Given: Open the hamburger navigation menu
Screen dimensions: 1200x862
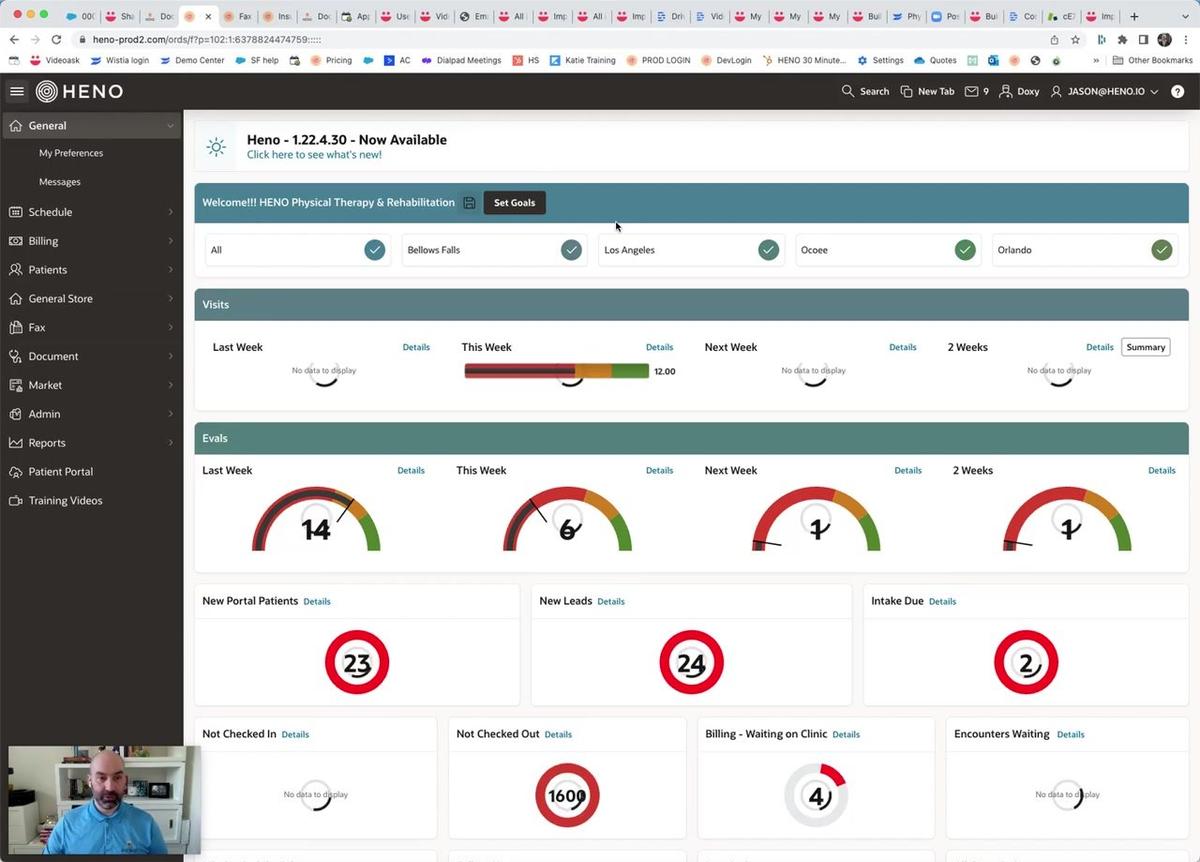Looking at the screenshot, I should pyautogui.click(x=16, y=91).
